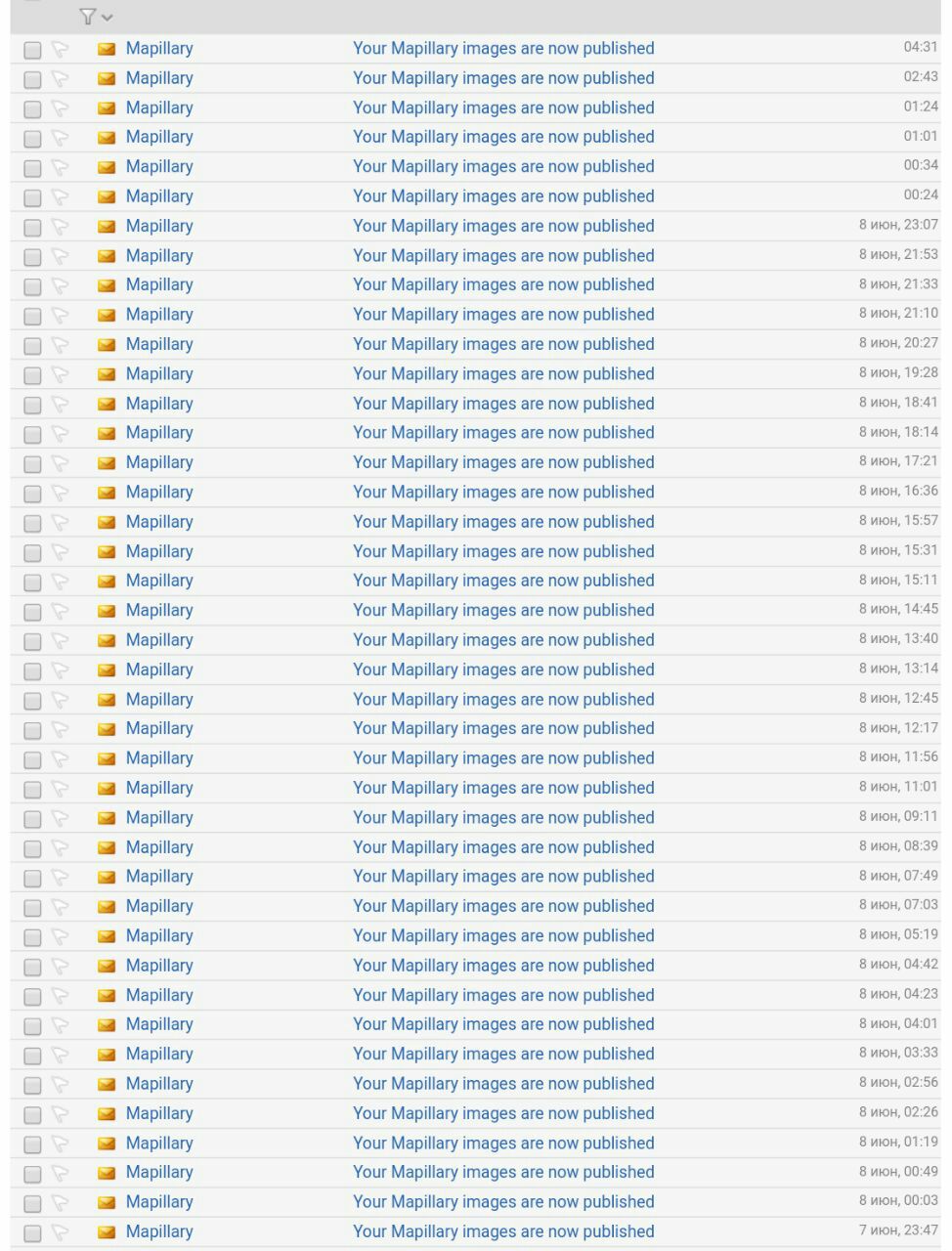Tick the checkbox for 8 июн, 15:57 email
The width and height of the screenshot is (952, 1251).
(32, 523)
